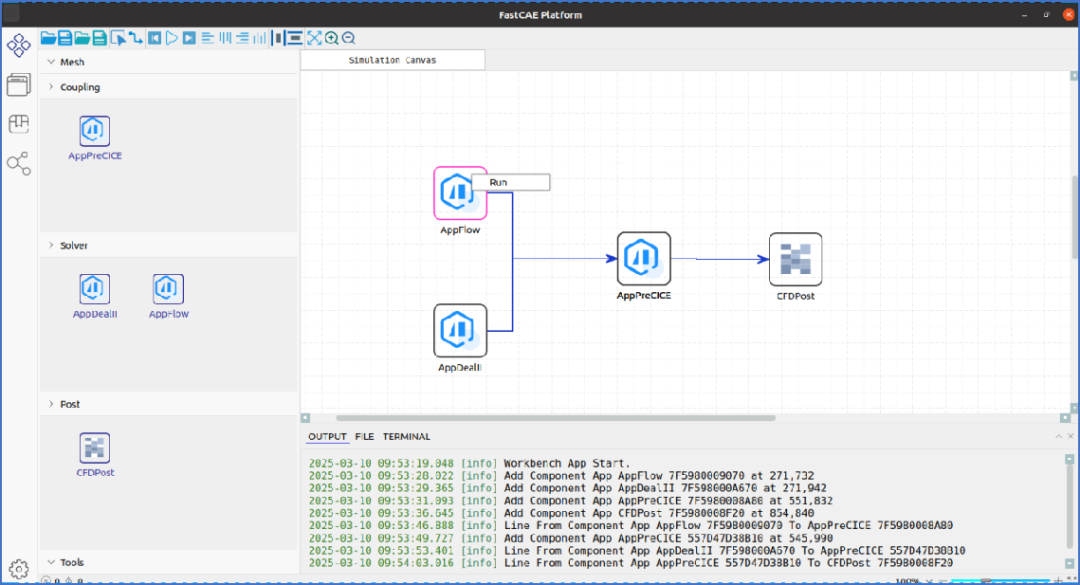Image resolution: width=1080 pixels, height=585 pixels.
Task: Collapse the output panel with caret arrow
Action: (x=1059, y=436)
